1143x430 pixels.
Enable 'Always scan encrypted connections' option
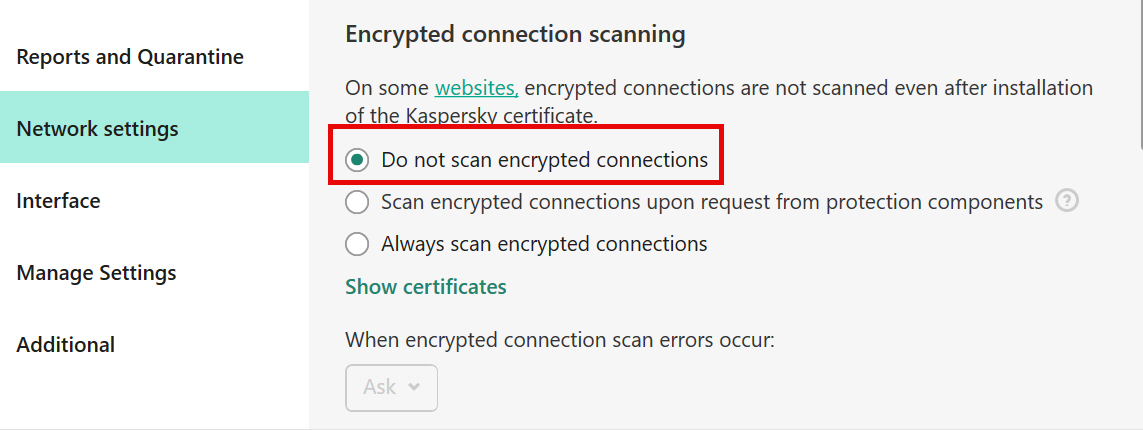coord(357,243)
